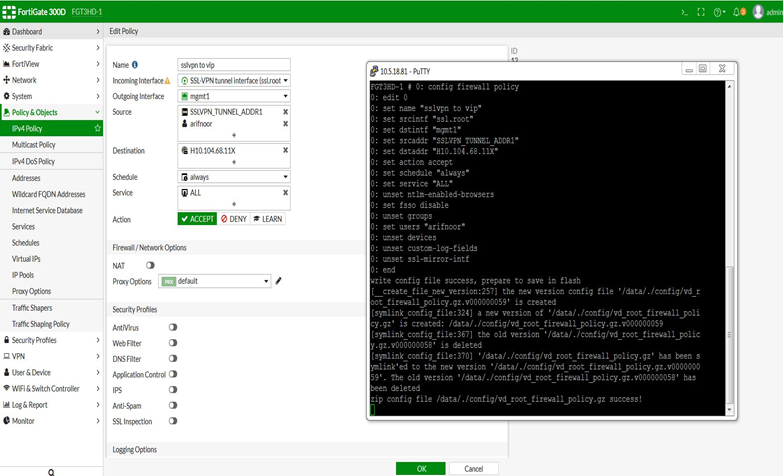Open the help question mark menu
This screenshot has height=476, width=783.
pyautogui.click(x=720, y=12)
